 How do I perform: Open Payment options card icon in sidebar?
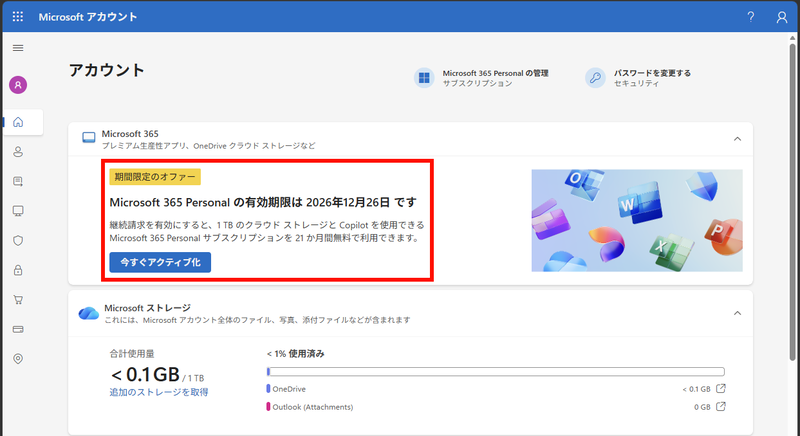pos(18,329)
